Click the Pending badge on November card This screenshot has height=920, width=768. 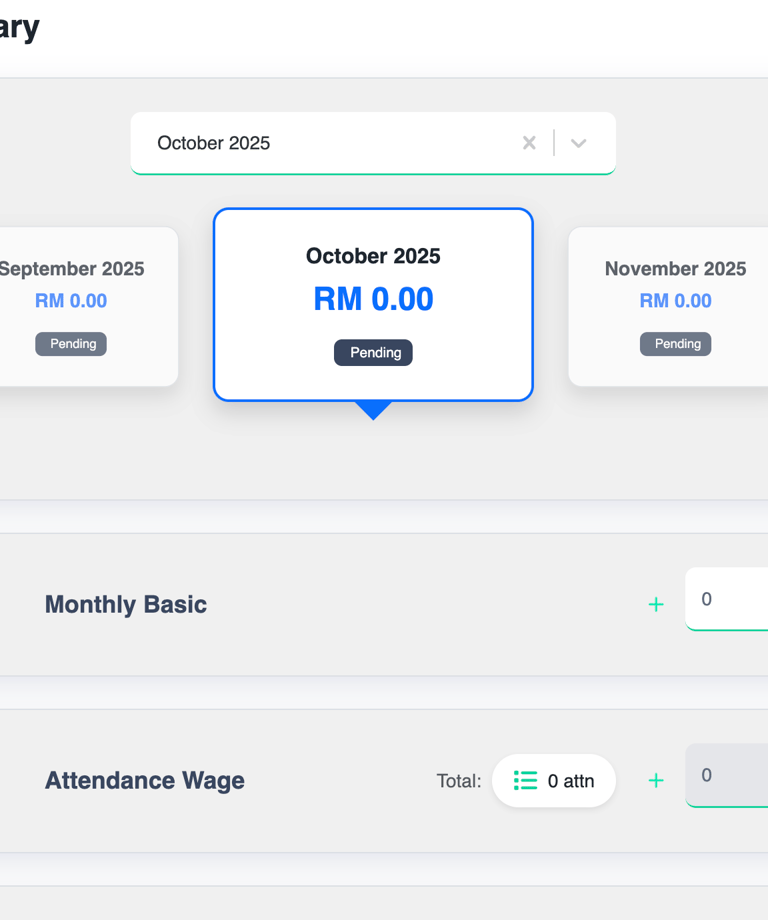(676, 344)
